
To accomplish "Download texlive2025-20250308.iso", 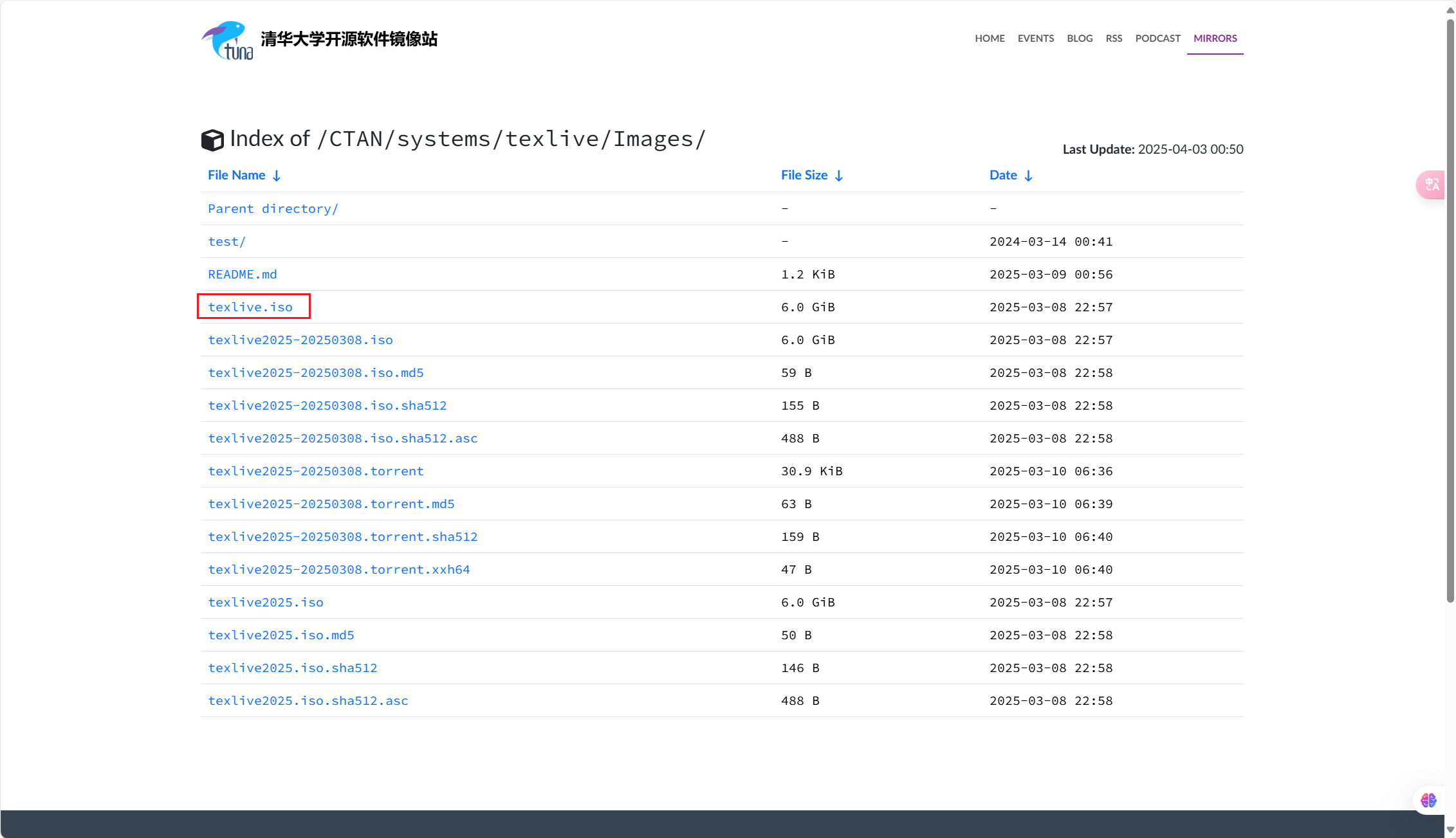I will (x=300, y=340).
